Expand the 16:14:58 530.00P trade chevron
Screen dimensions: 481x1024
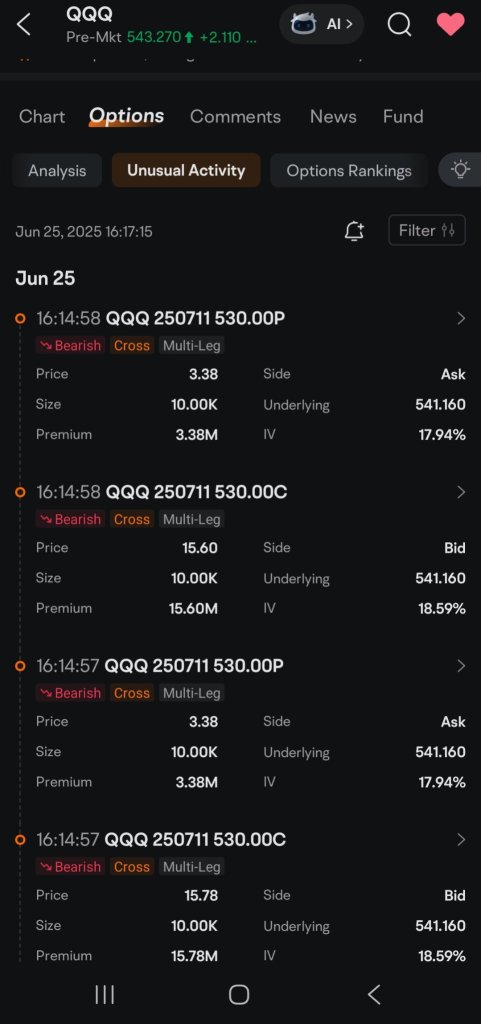[x=461, y=319]
